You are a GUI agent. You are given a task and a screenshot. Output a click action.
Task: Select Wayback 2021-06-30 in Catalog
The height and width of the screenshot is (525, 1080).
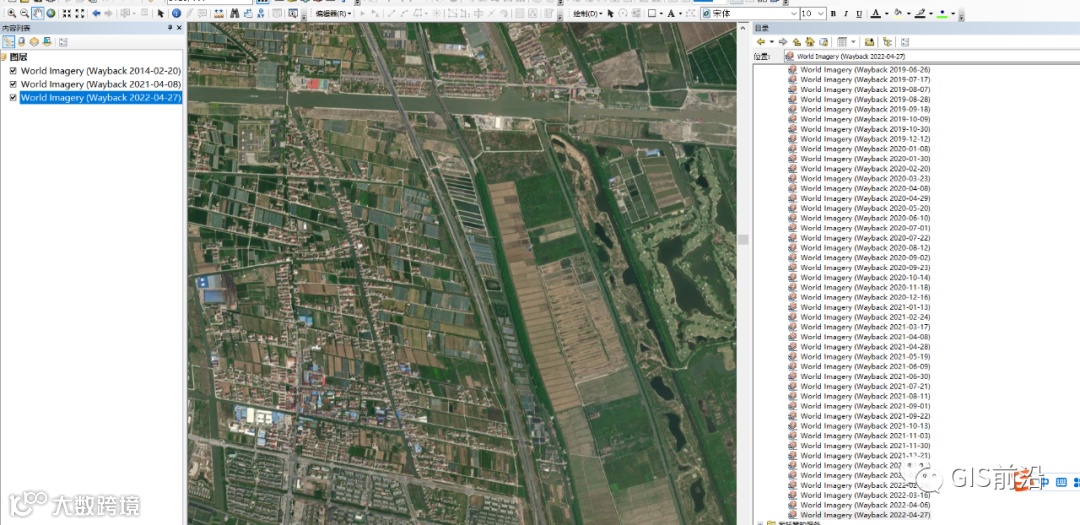point(865,376)
